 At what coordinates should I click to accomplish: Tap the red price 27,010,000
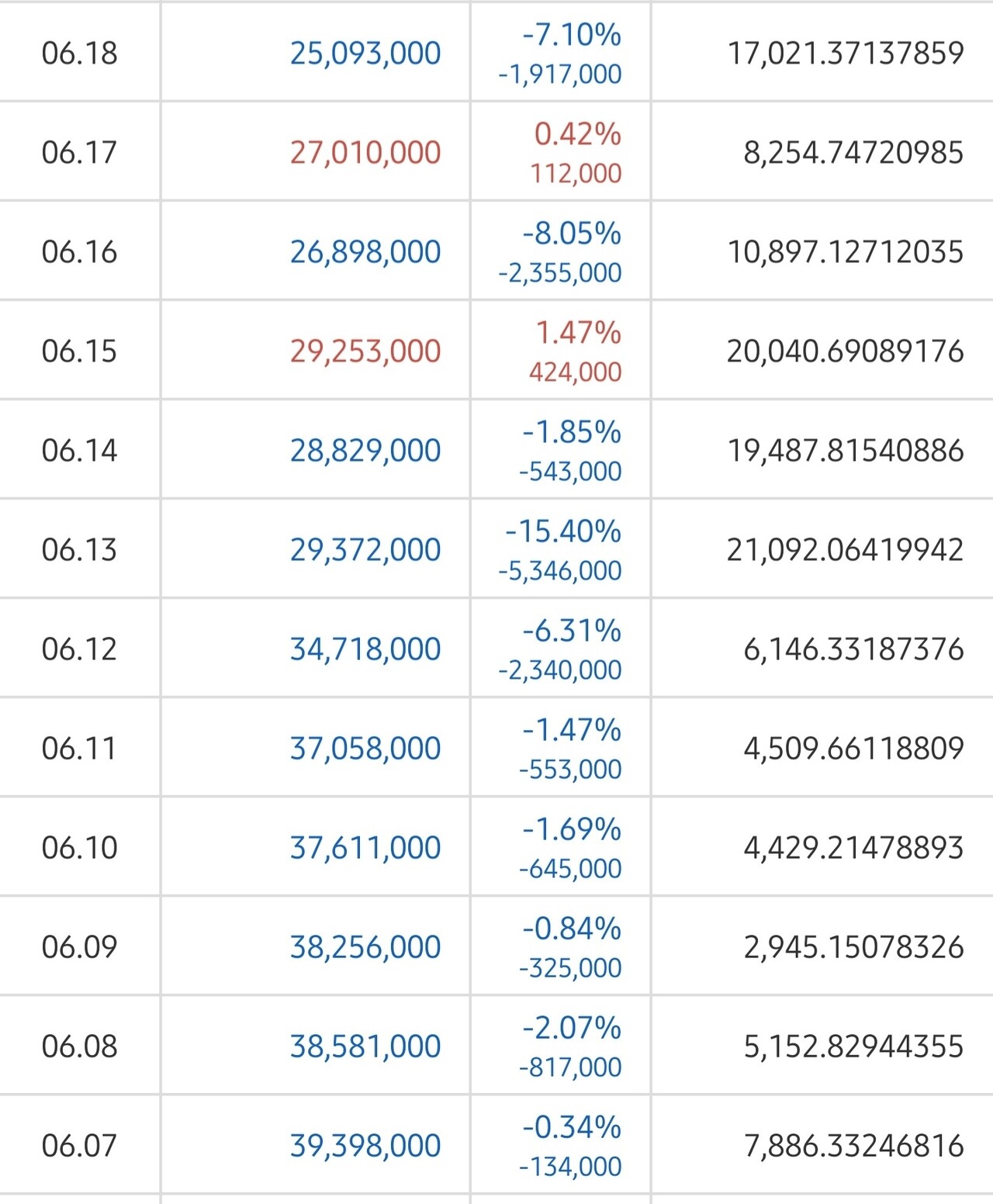[x=365, y=152]
